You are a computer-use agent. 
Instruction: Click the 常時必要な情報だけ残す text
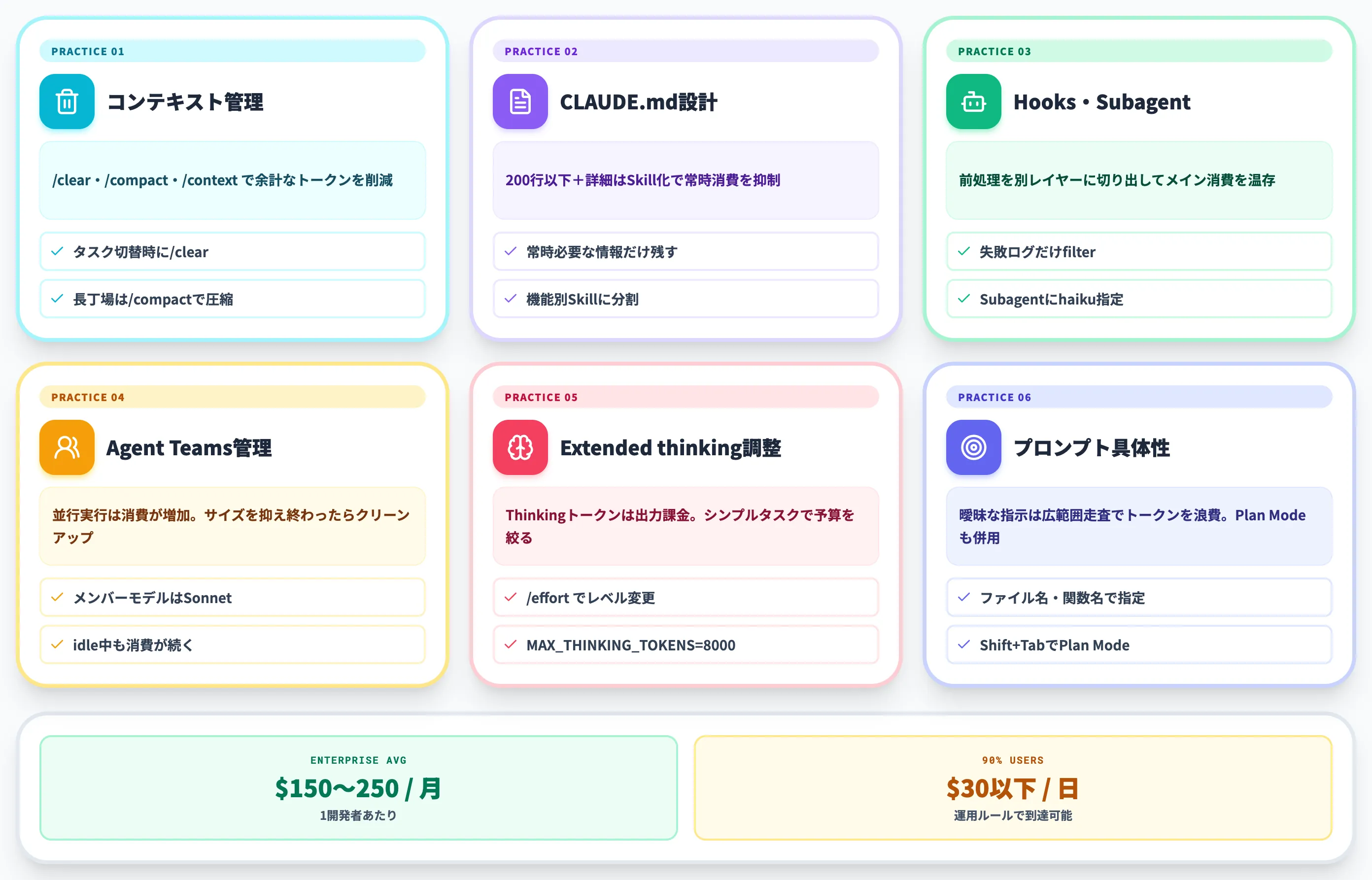(602, 251)
